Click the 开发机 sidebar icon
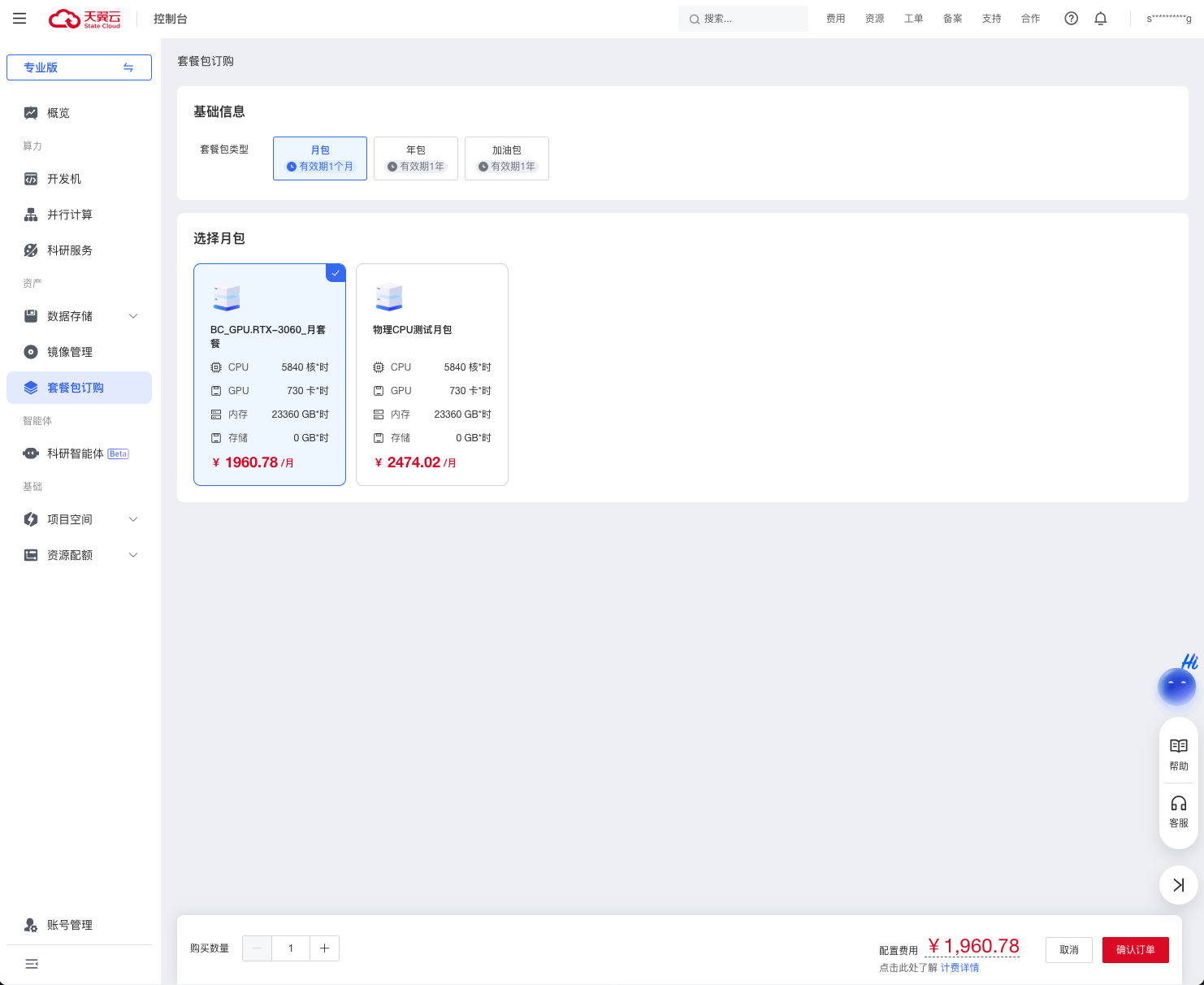Viewport: 1204px width, 985px height. point(31,179)
